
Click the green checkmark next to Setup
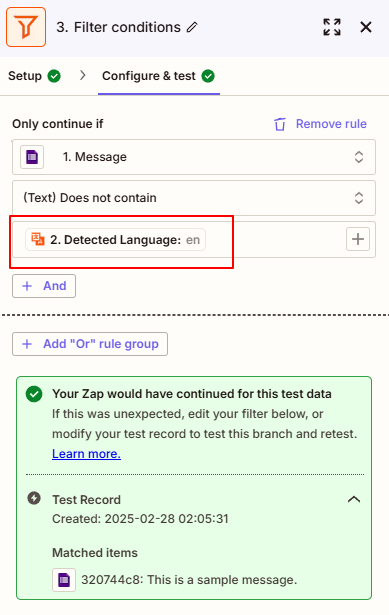point(54,76)
